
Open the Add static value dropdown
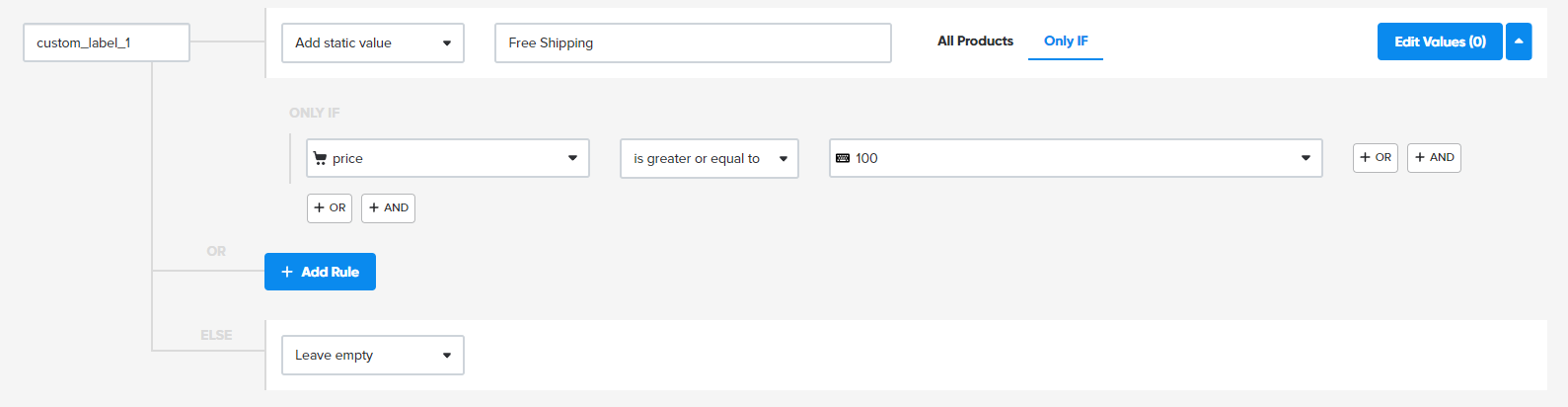(373, 42)
